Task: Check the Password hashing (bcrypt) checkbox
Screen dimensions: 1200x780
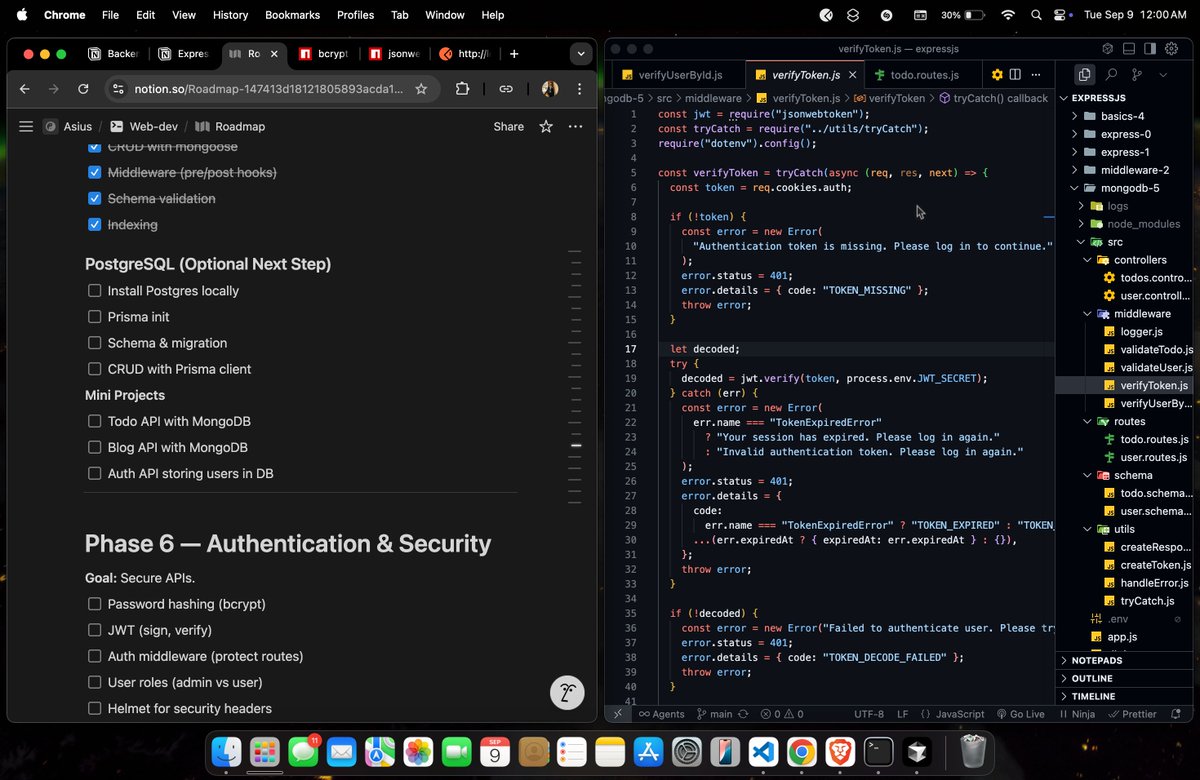Action: point(94,604)
